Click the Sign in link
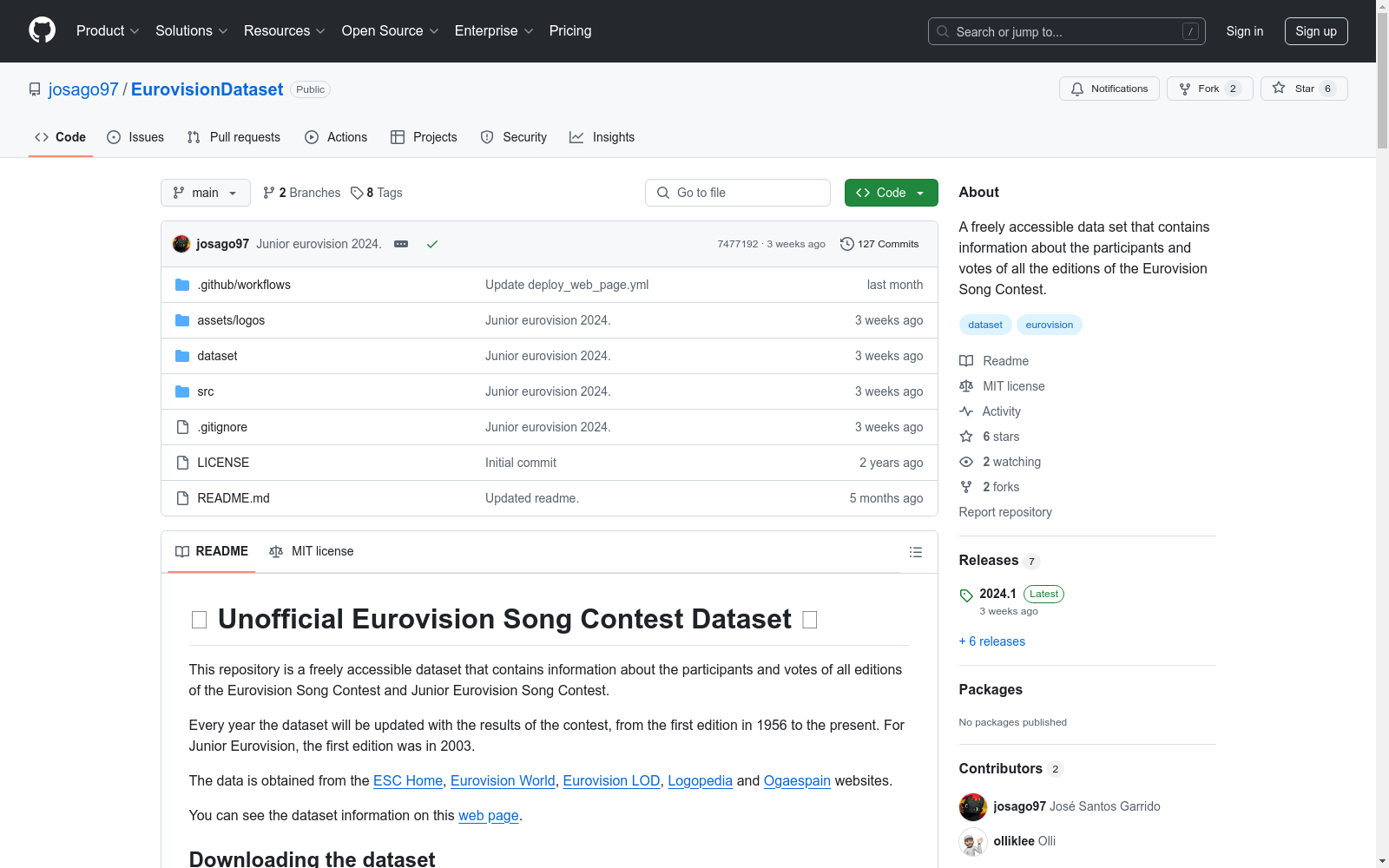This screenshot has width=1389, height=868. coord(1244,31)
